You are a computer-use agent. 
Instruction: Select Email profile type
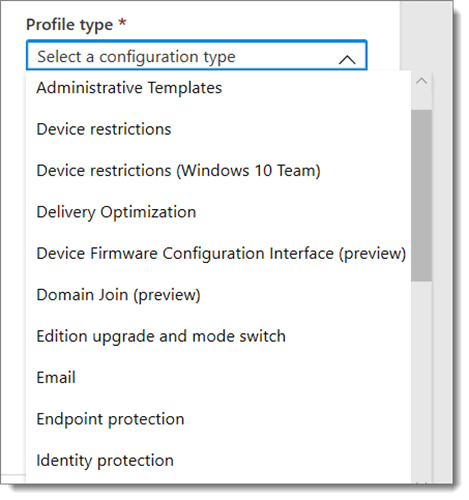[56, 378]
